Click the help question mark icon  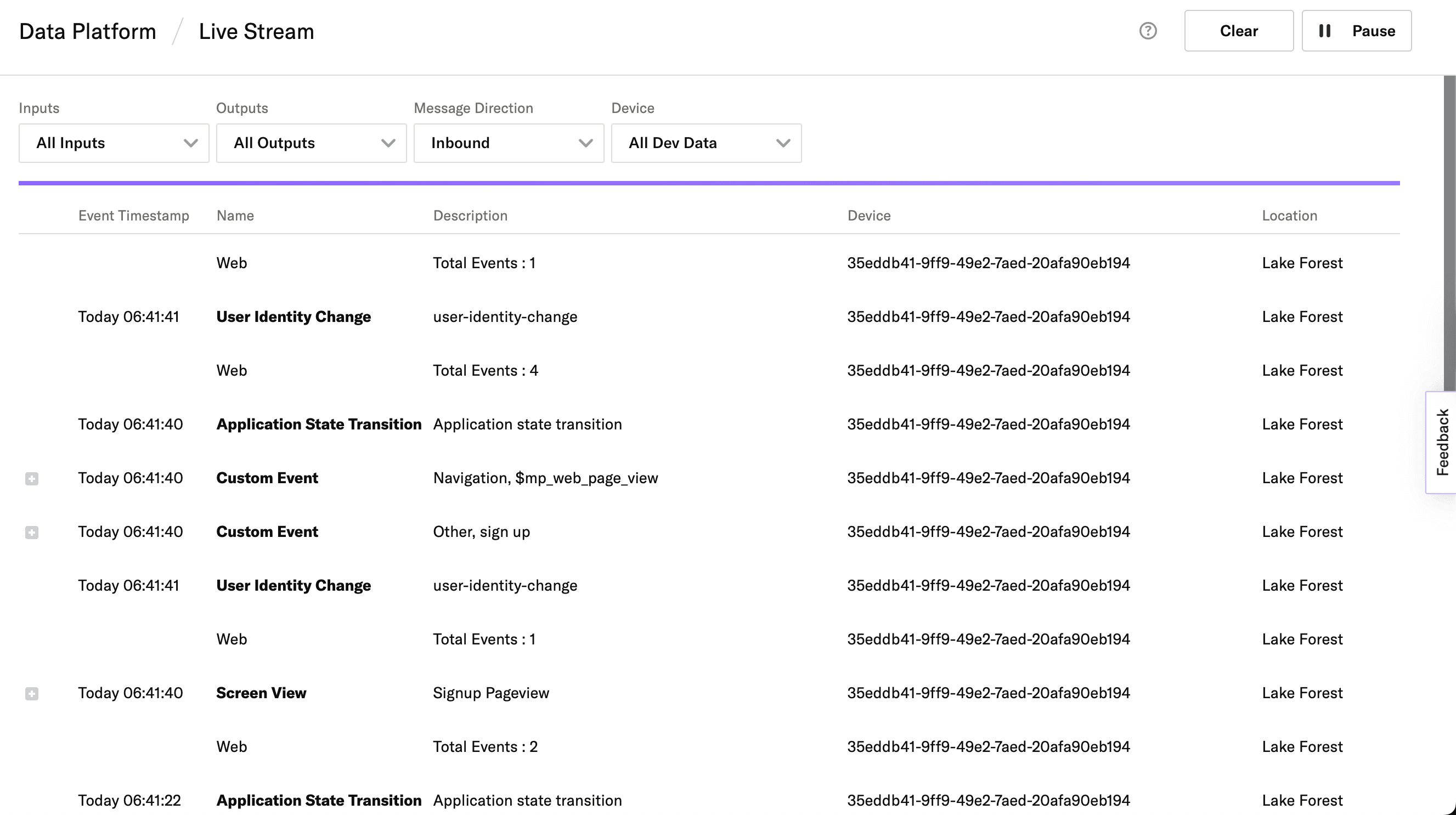(x=1147, y=31)
